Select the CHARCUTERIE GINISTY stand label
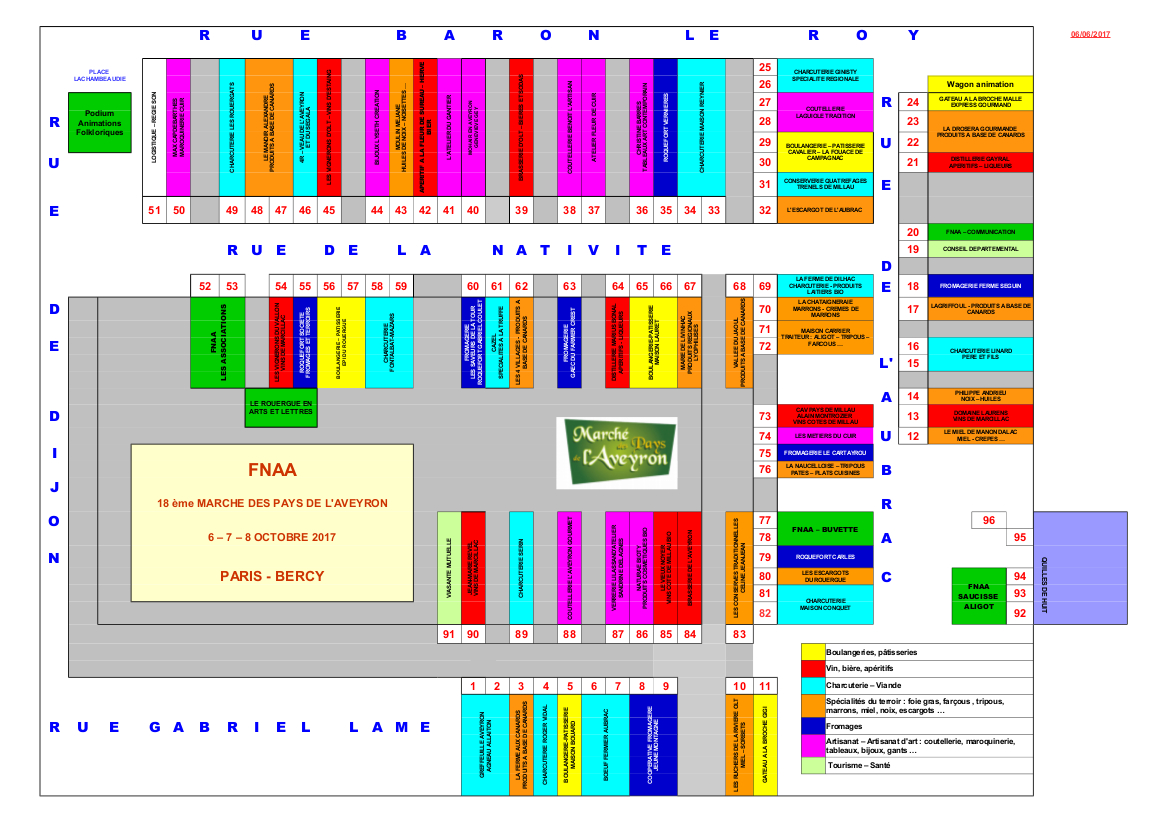Viewport: 1169px width, 826px height. [x=825, y=75]
